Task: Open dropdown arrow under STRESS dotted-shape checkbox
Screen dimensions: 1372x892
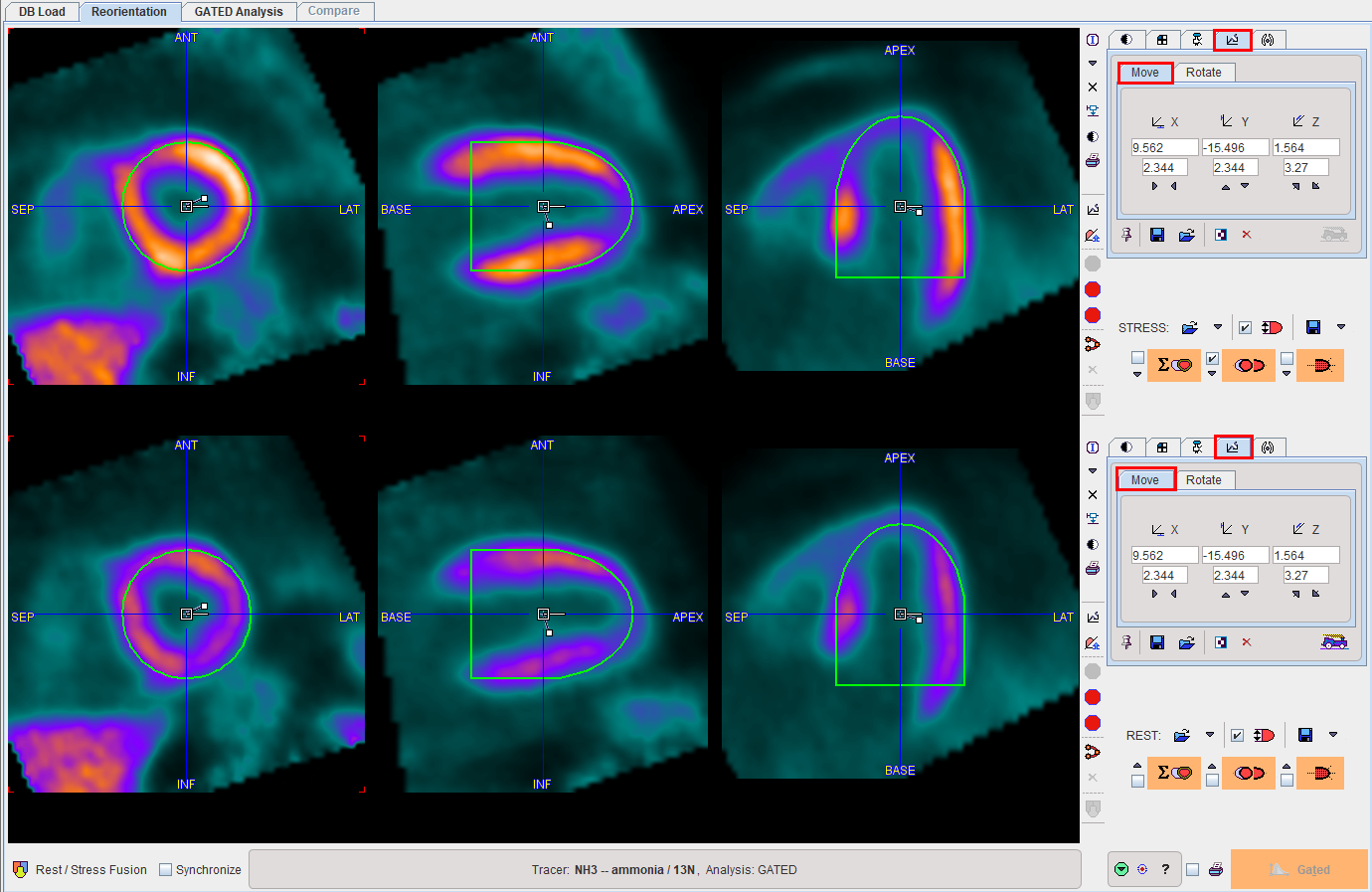Action: point(1286,375)
